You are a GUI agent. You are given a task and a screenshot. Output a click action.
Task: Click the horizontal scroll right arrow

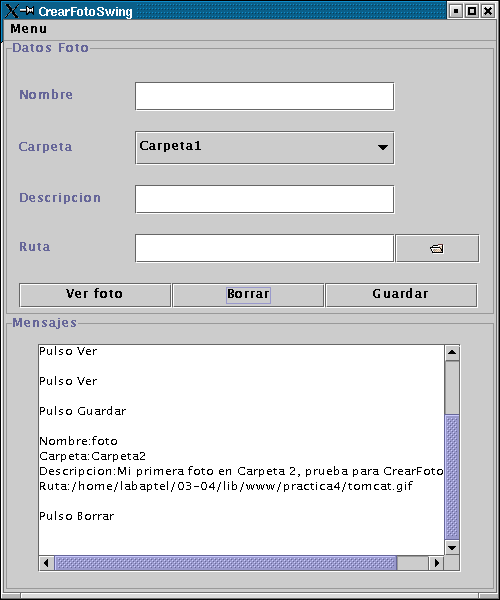436,563
